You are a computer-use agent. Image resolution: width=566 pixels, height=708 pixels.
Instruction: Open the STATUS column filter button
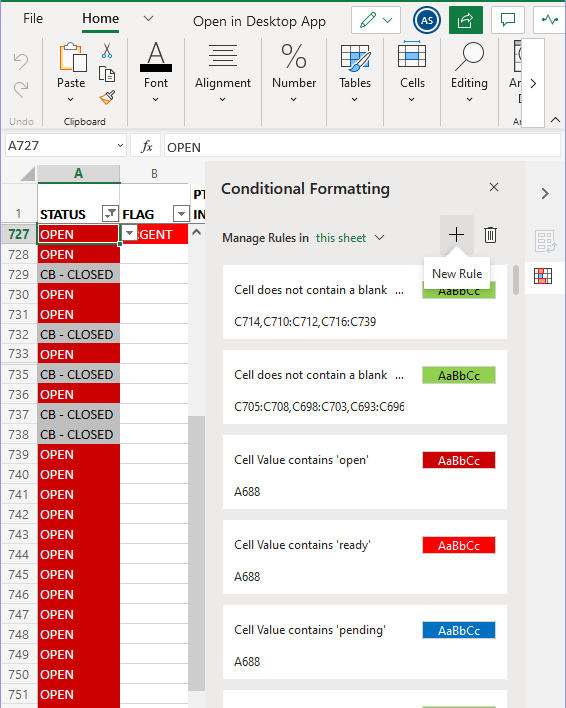(x=110, y=213)
